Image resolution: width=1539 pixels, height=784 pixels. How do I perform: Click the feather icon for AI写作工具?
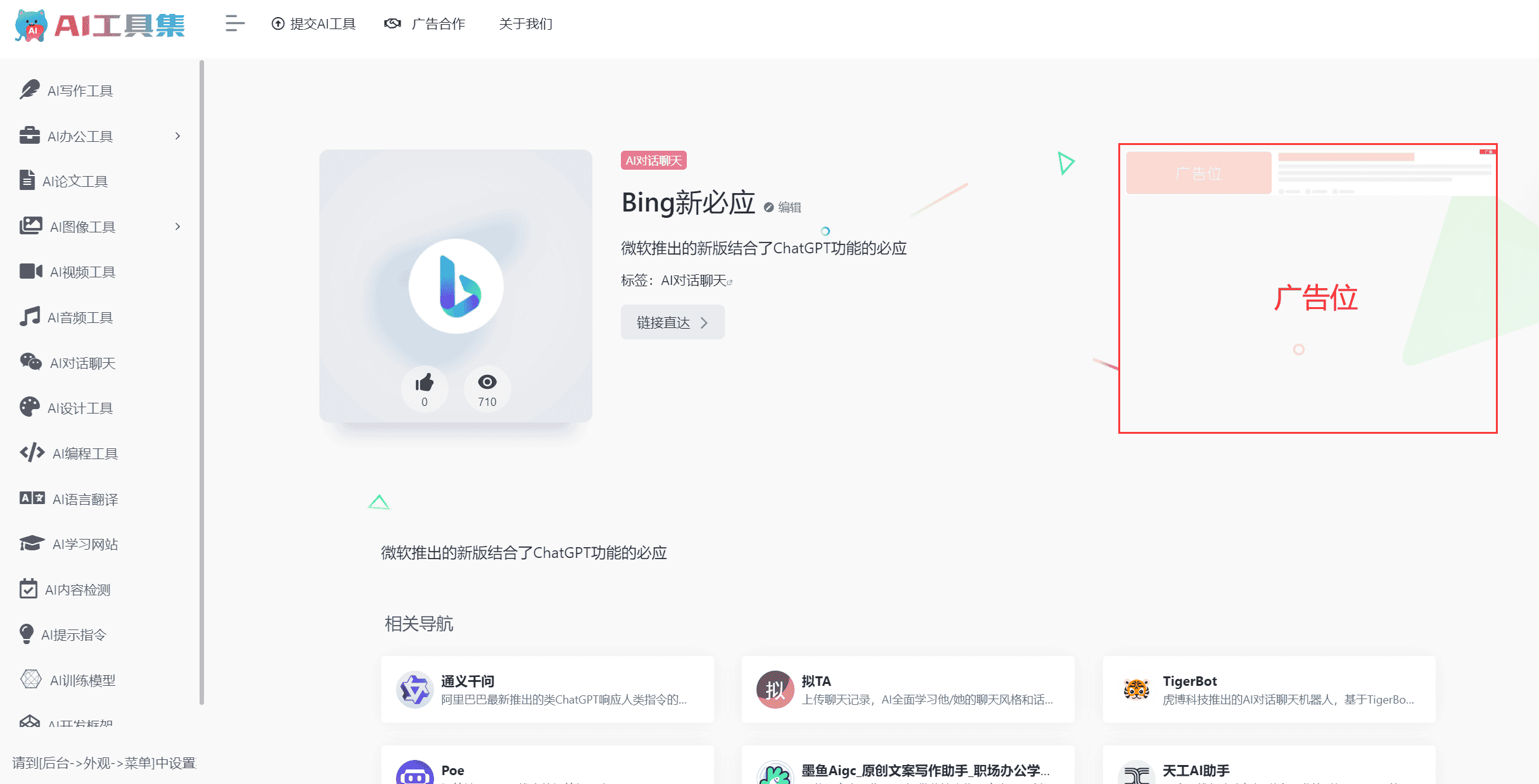click(29, 90)
